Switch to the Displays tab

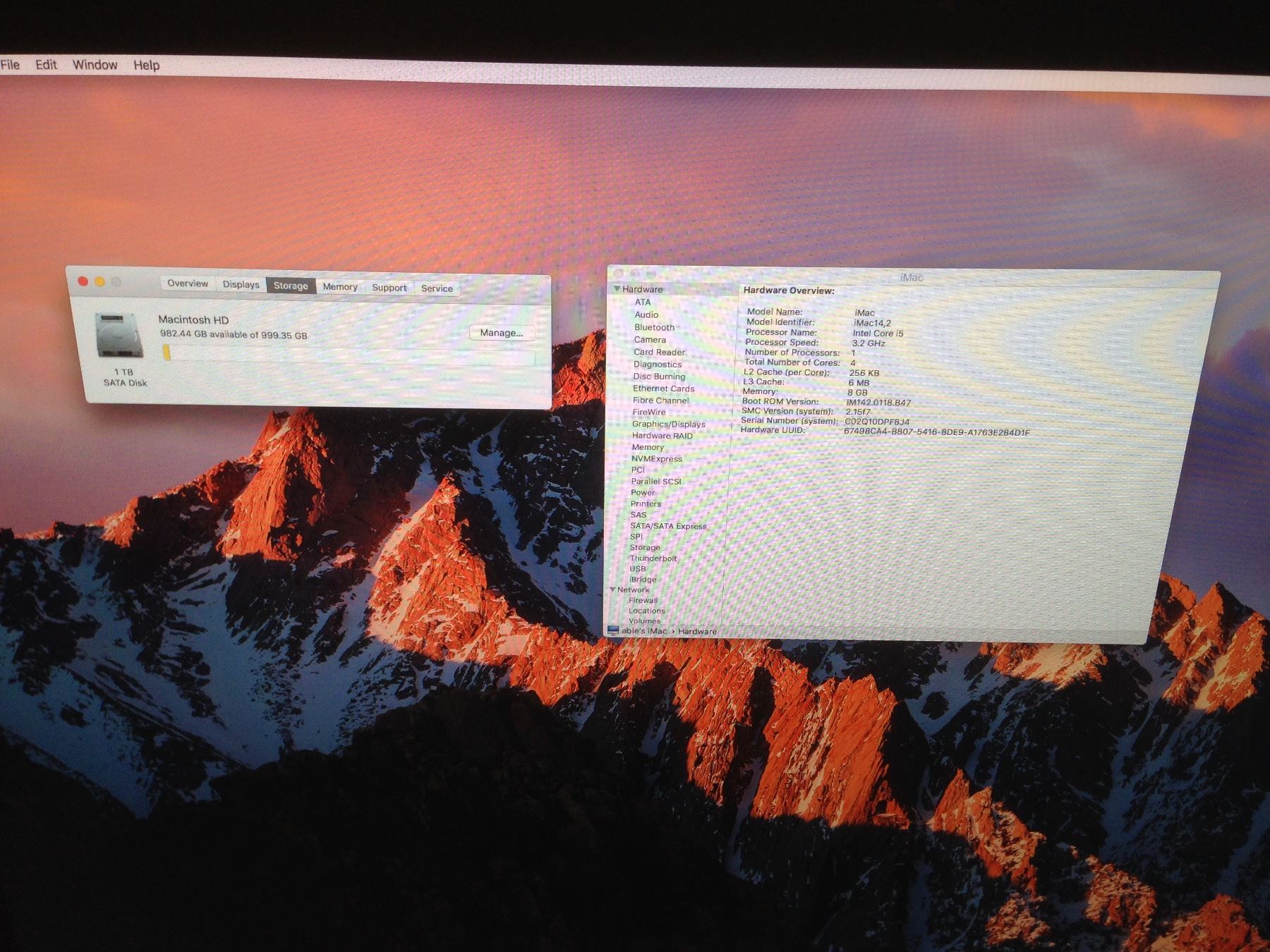click(241, 285)
